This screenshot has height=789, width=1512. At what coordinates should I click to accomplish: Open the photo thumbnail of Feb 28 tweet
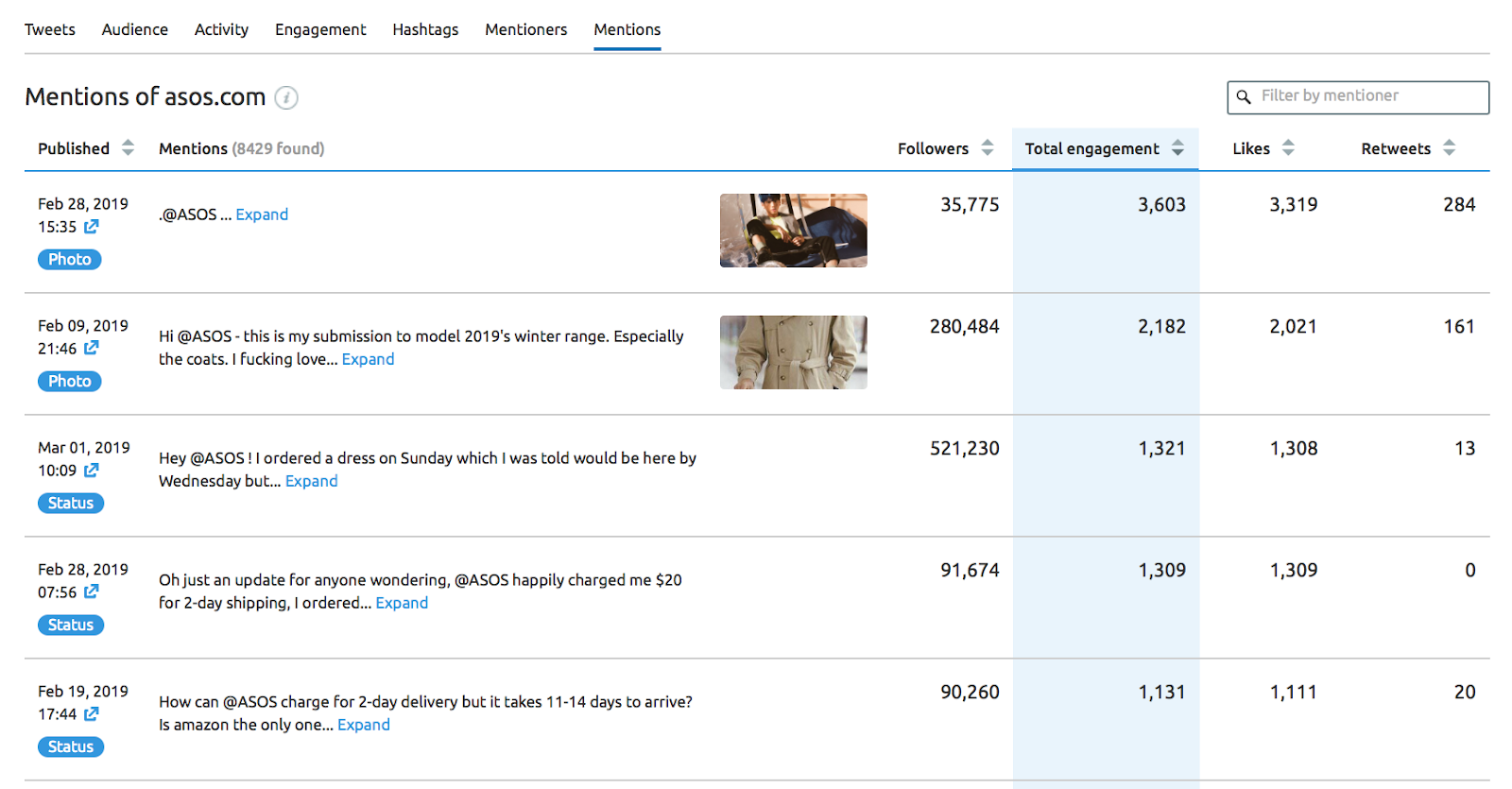pyautogui.click(x=794, y=231)
